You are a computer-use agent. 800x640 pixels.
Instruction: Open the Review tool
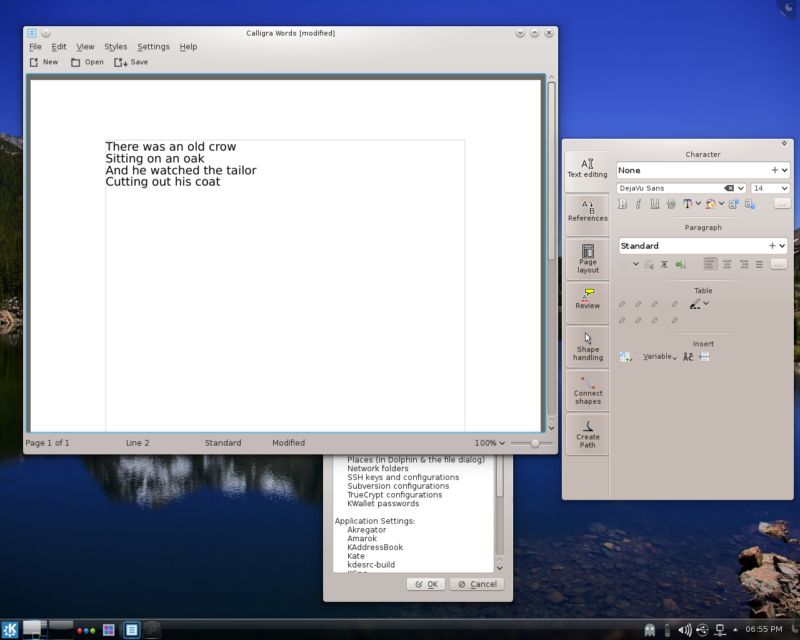[587, 301]
